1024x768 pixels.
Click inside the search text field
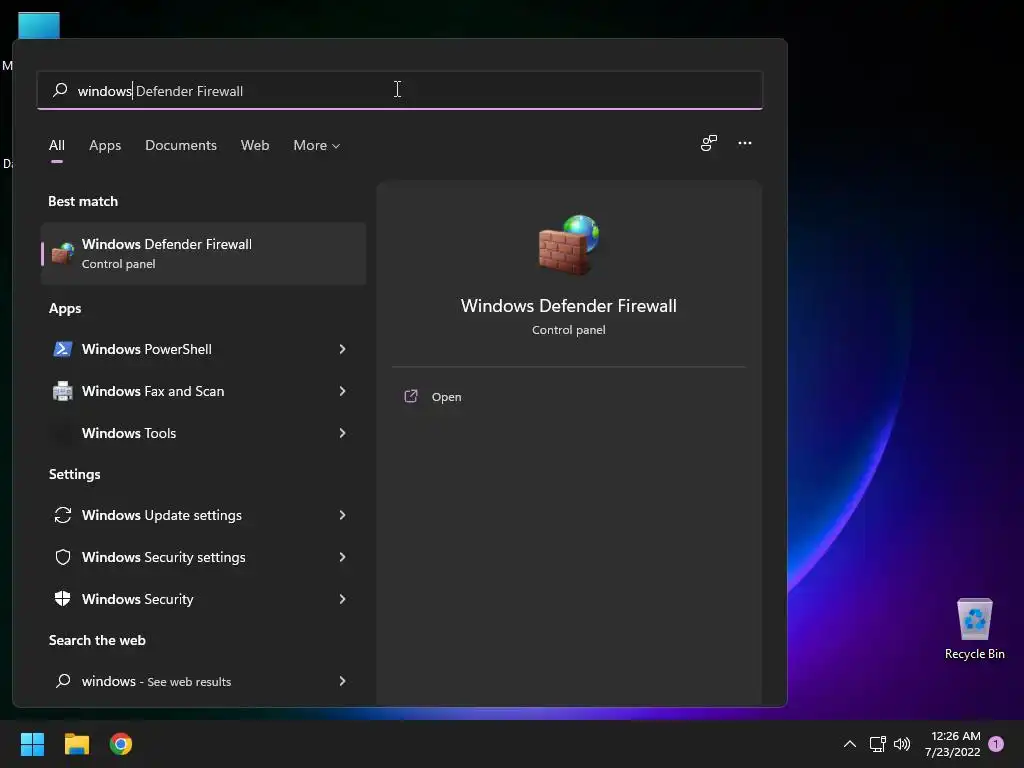(400, 90)
